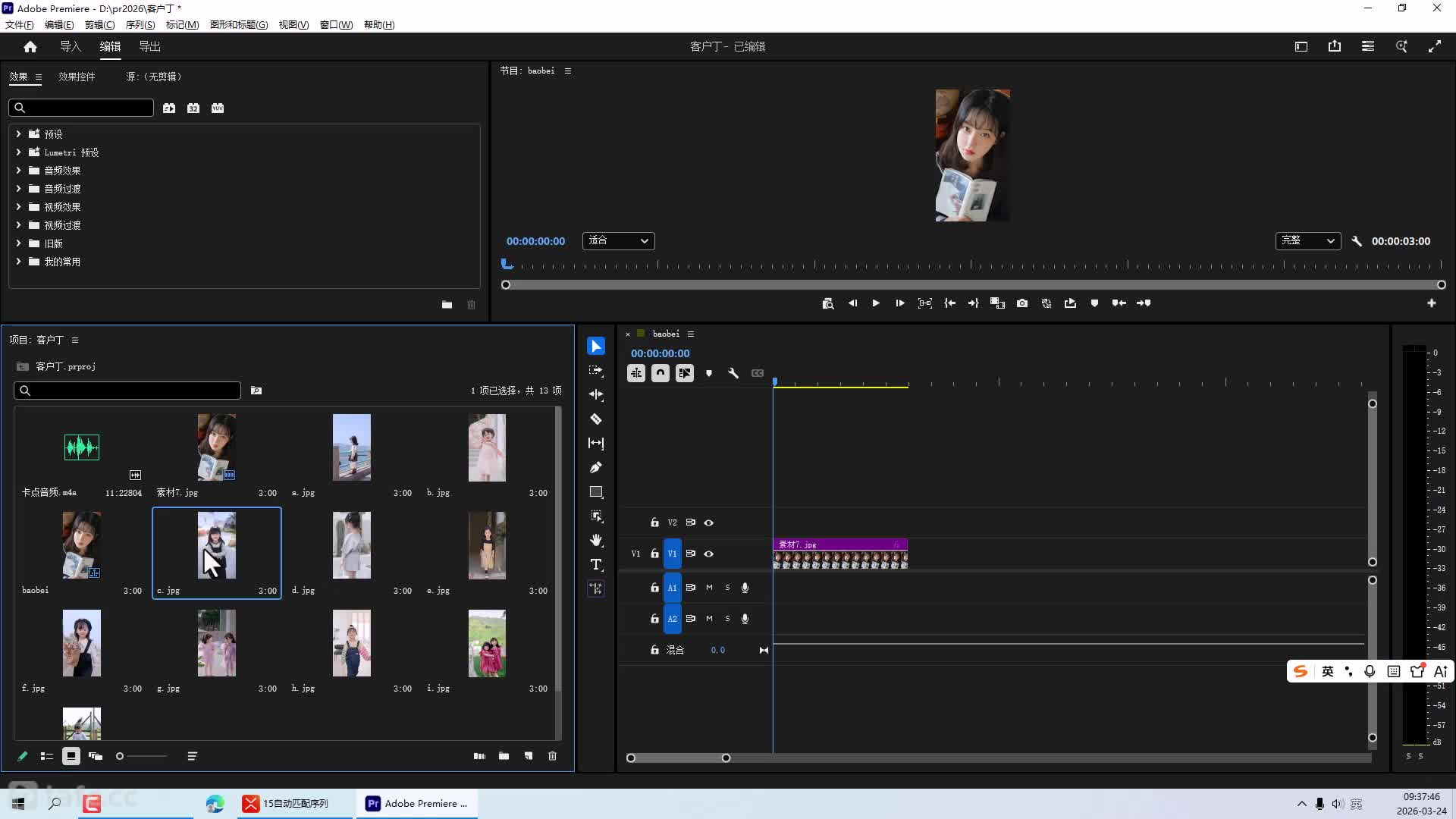
Task: Switch to the 导入 workspace tab
Action: click(x=71, y=47)
